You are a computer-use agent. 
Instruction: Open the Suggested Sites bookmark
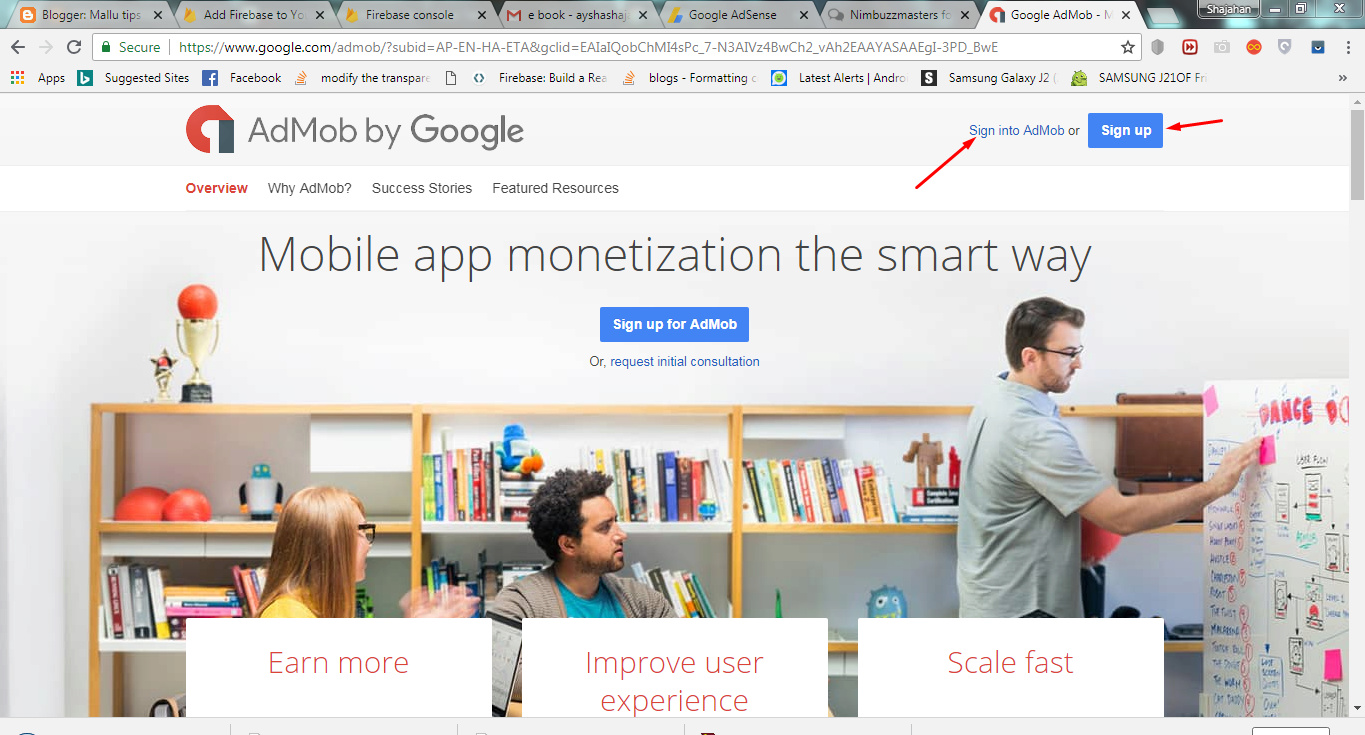[x=135, y=78]
